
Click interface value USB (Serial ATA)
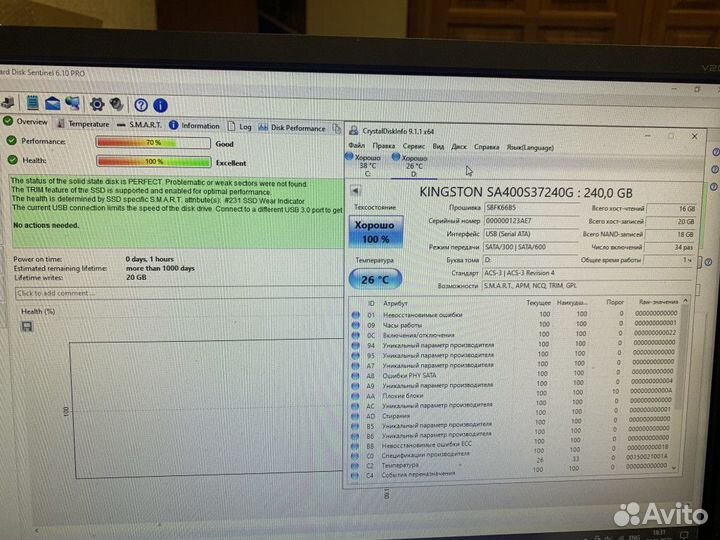531,234
